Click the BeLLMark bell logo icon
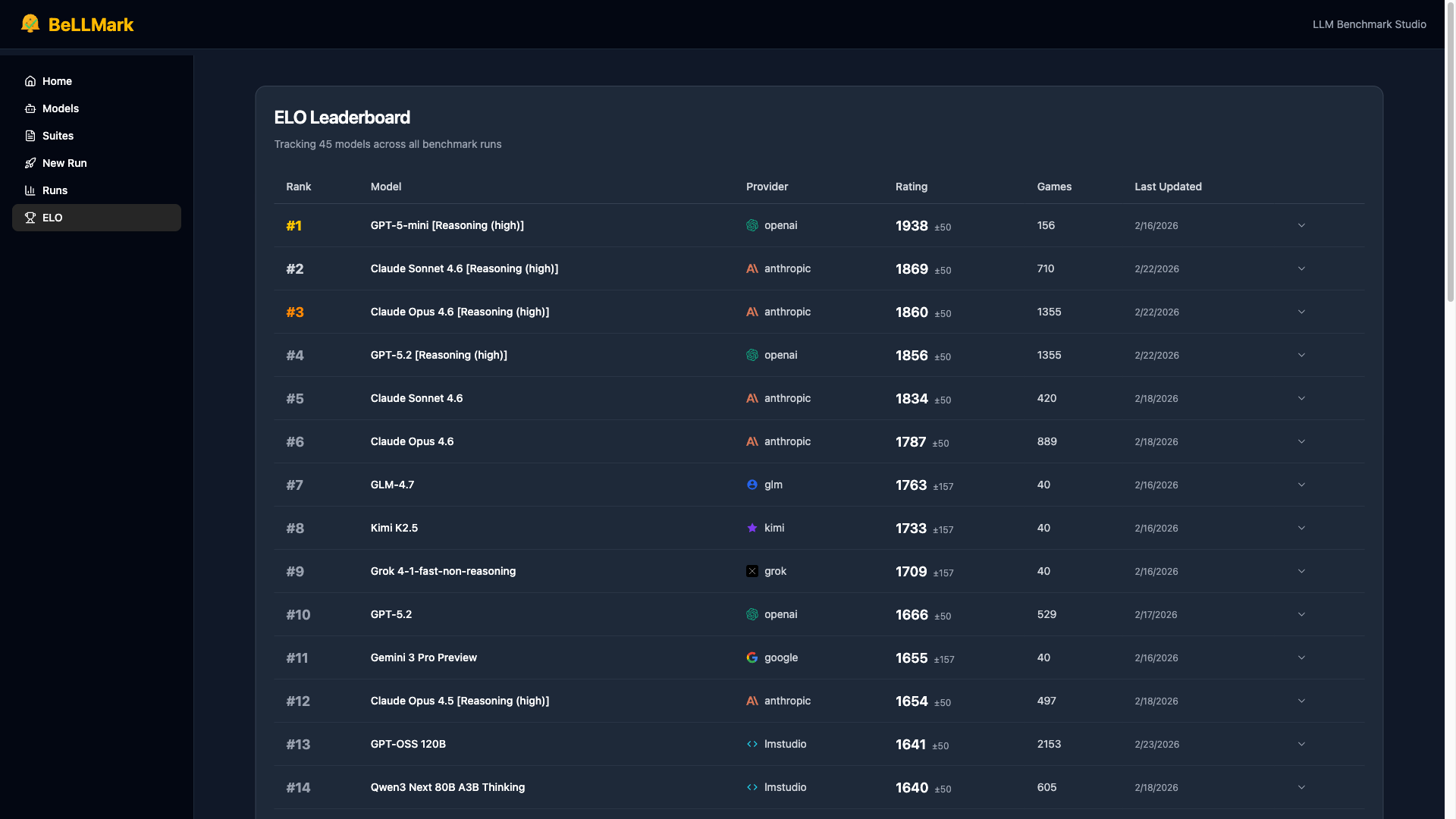The height and width of the screenshot is (819, 1456). (30, 24)
